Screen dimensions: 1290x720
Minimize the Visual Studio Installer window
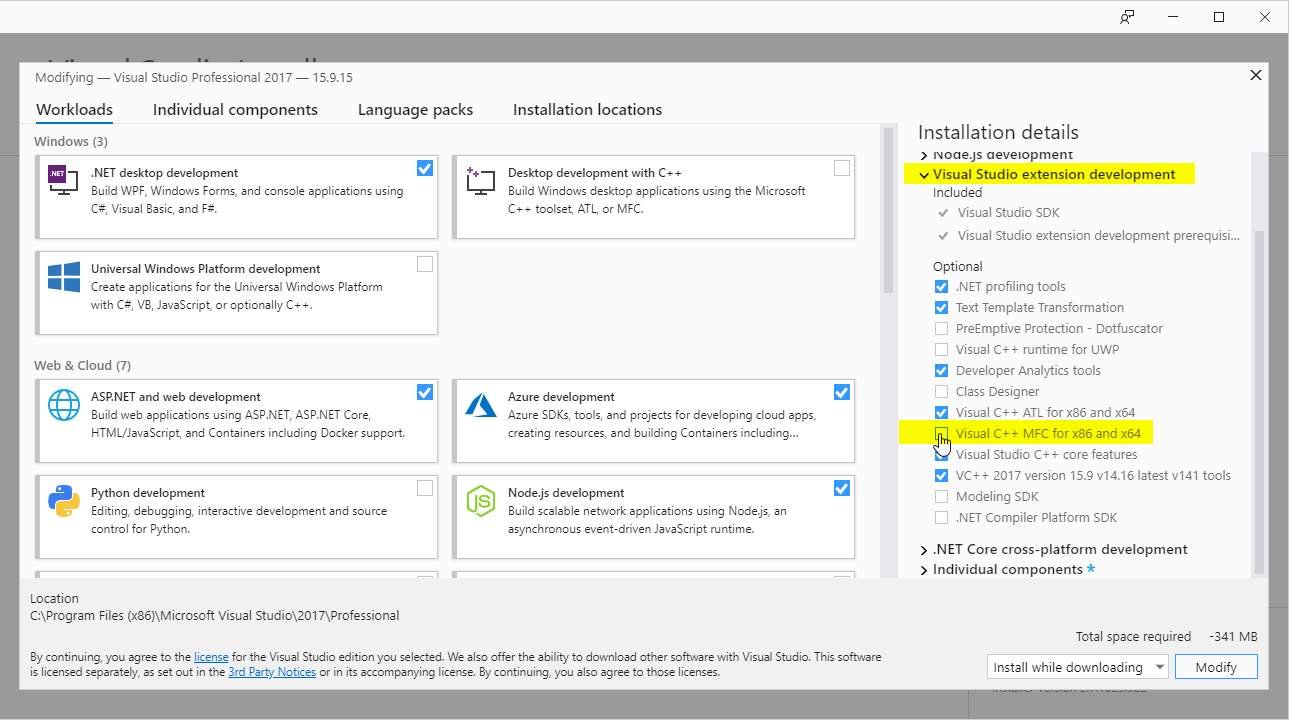tap(1173, 17)
